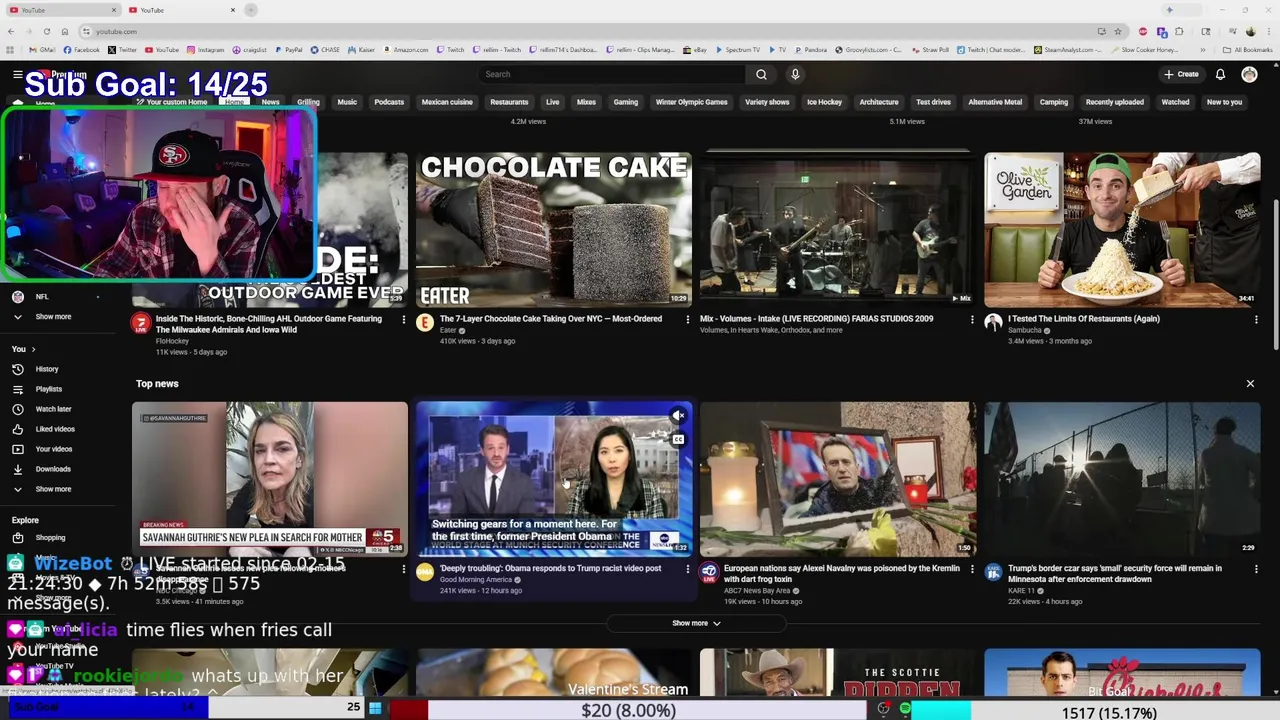This screenshot has height=720, width=1280.
Task: Open the Volumes live recording thumbnail
Action: click(x=838, y=230)
